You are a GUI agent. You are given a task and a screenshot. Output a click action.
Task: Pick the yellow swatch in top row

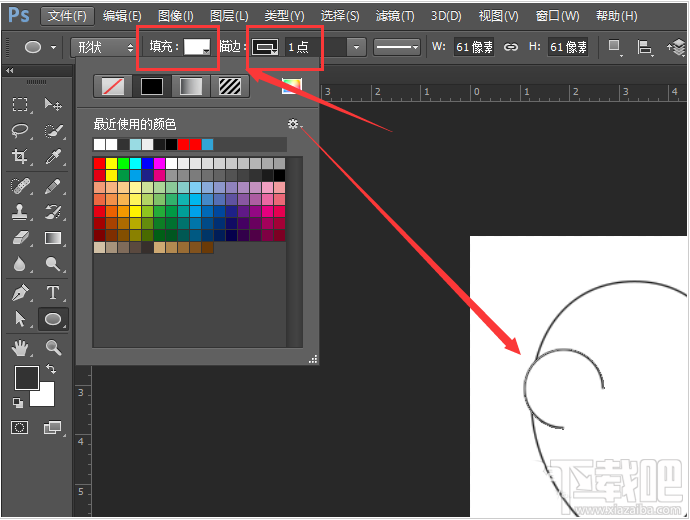[111, 164]
